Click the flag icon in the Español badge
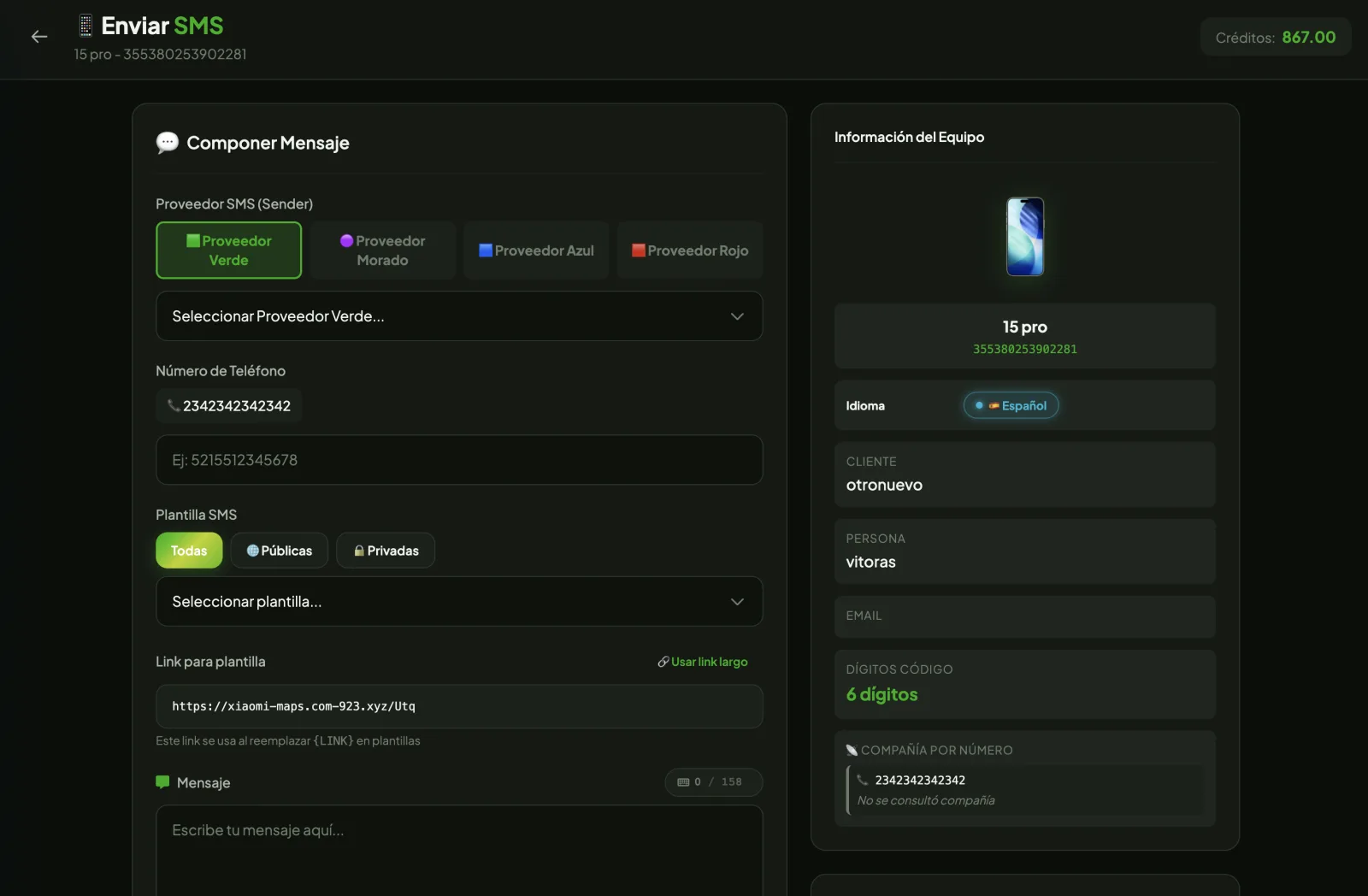1368x896 pixels. coord(994,406)
